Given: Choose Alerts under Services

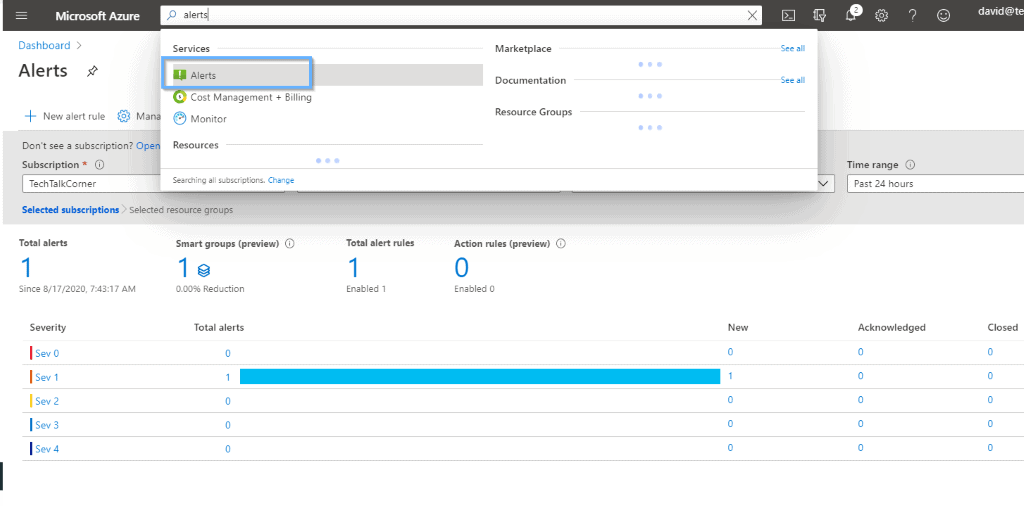Looking at the screenshot, I should (x=327, y=75).
